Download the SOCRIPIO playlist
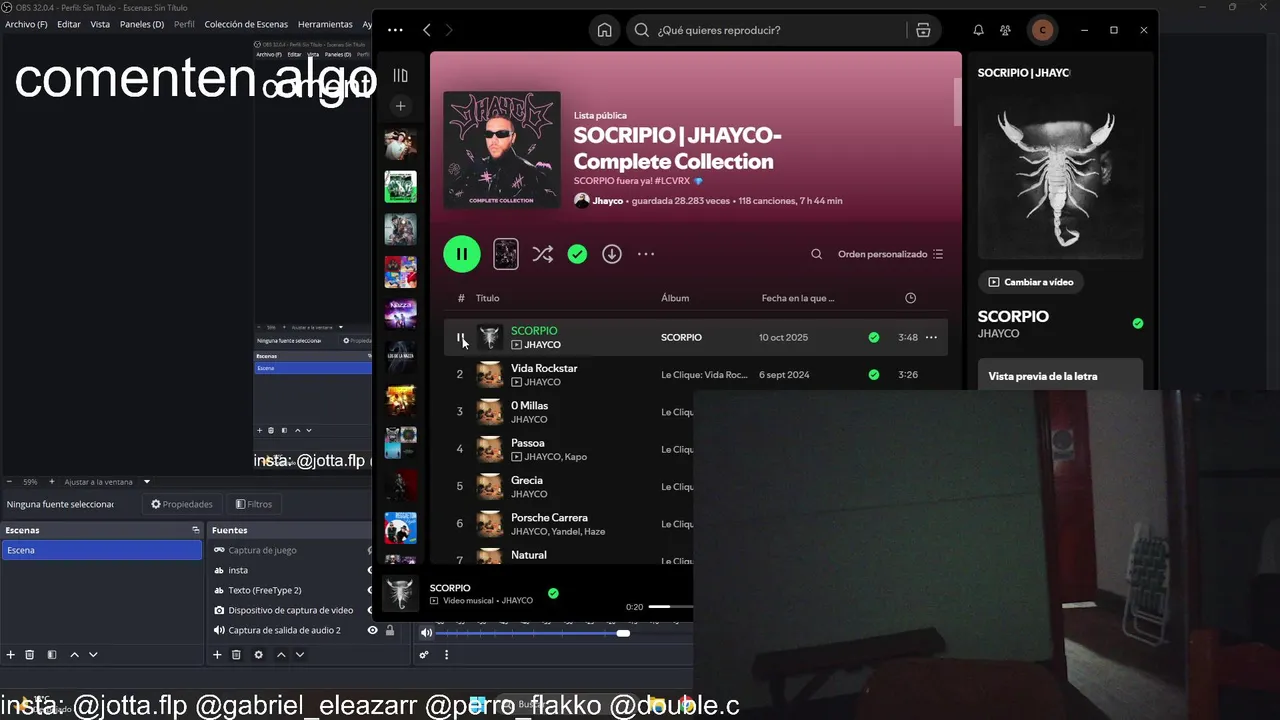This screenshot has width=1280, height=720. click(x=612, y=254)
